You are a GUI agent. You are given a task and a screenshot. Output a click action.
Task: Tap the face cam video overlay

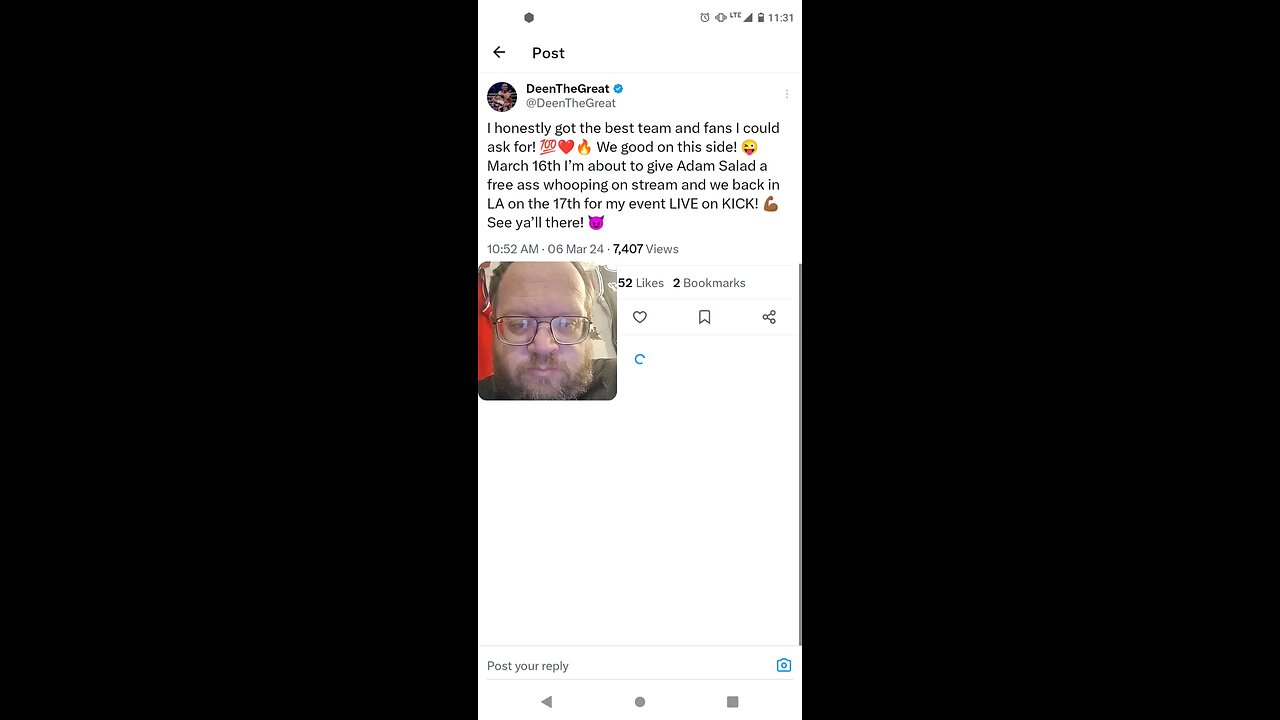point(547,331)
